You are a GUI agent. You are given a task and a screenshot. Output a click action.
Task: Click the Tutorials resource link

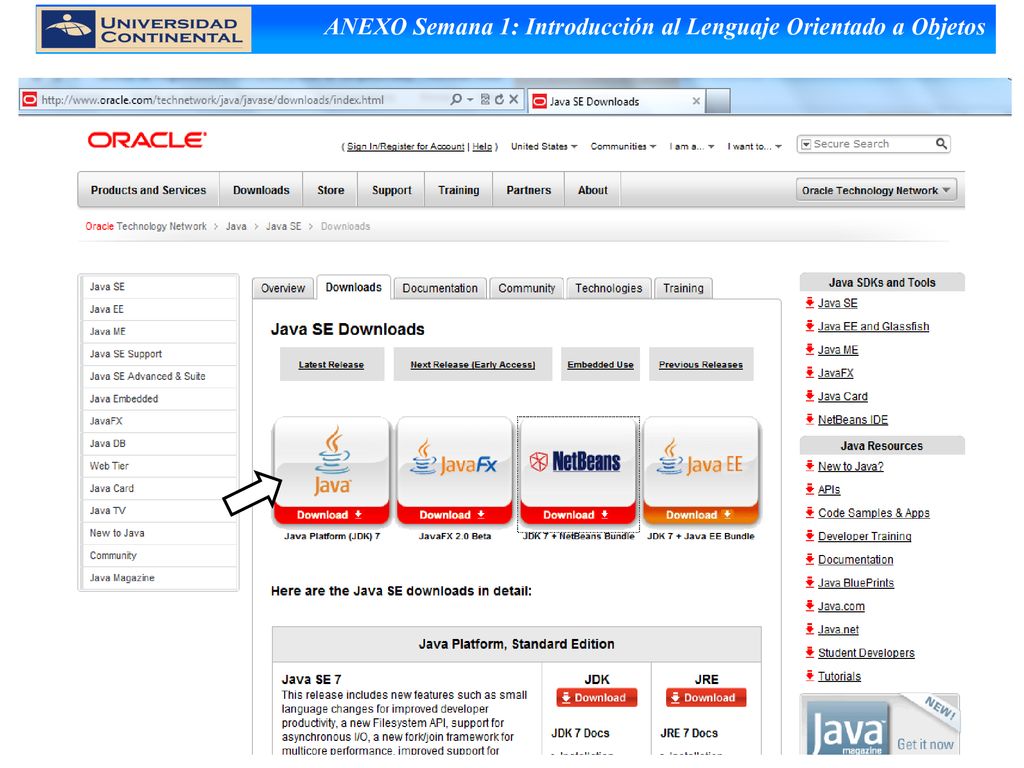tap(839, 676)
